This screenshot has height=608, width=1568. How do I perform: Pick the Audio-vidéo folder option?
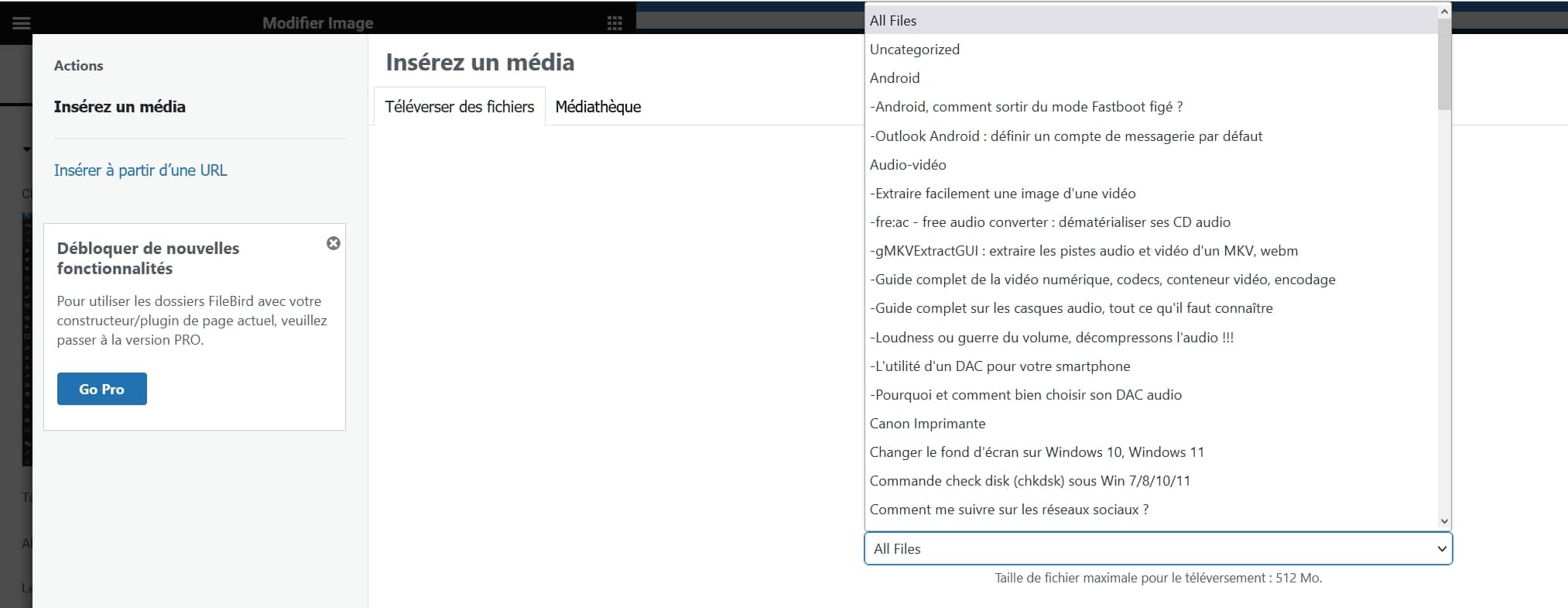click(x=908, y=165)
